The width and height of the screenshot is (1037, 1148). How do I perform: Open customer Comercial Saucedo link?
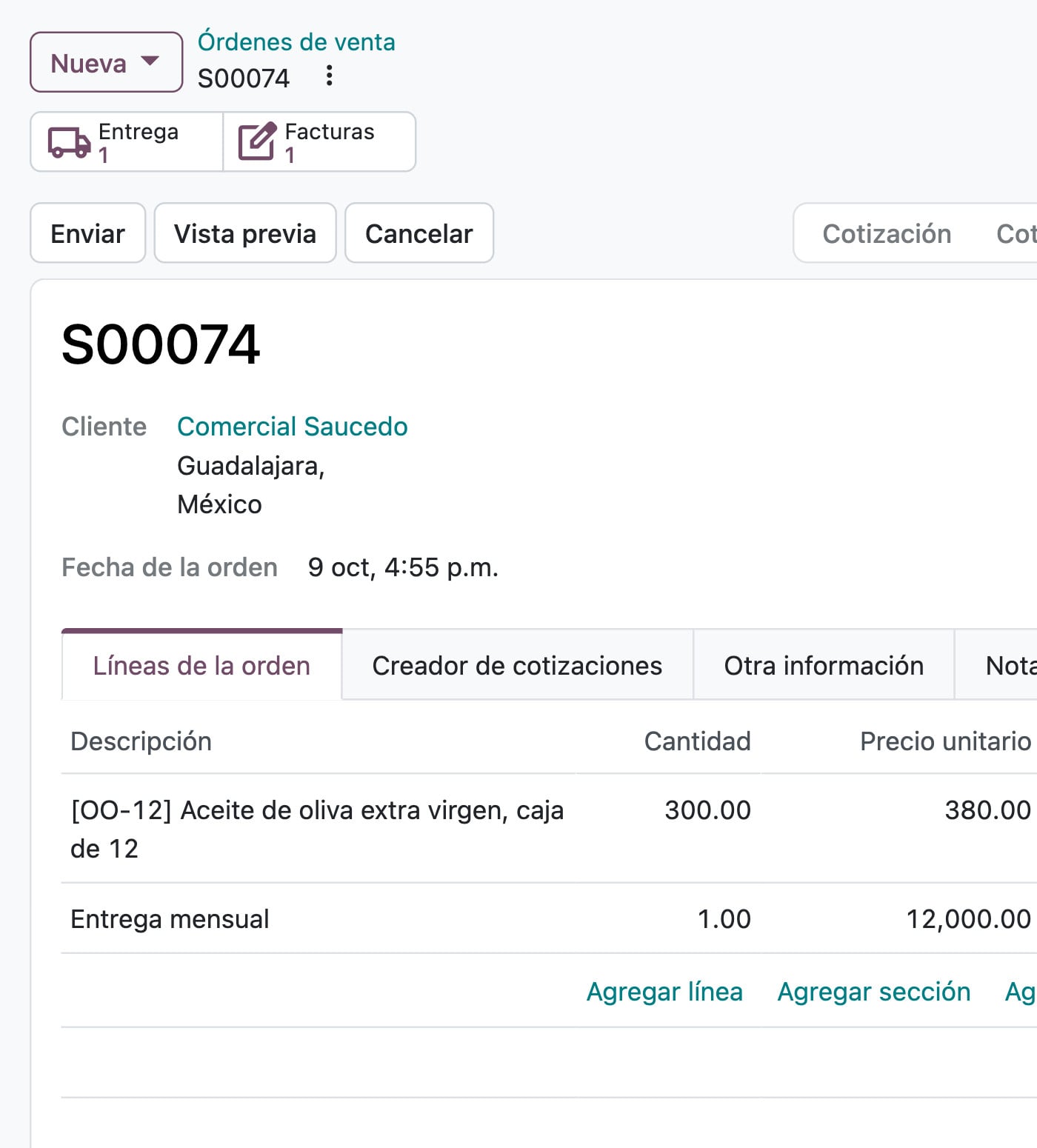pos(293,427)
